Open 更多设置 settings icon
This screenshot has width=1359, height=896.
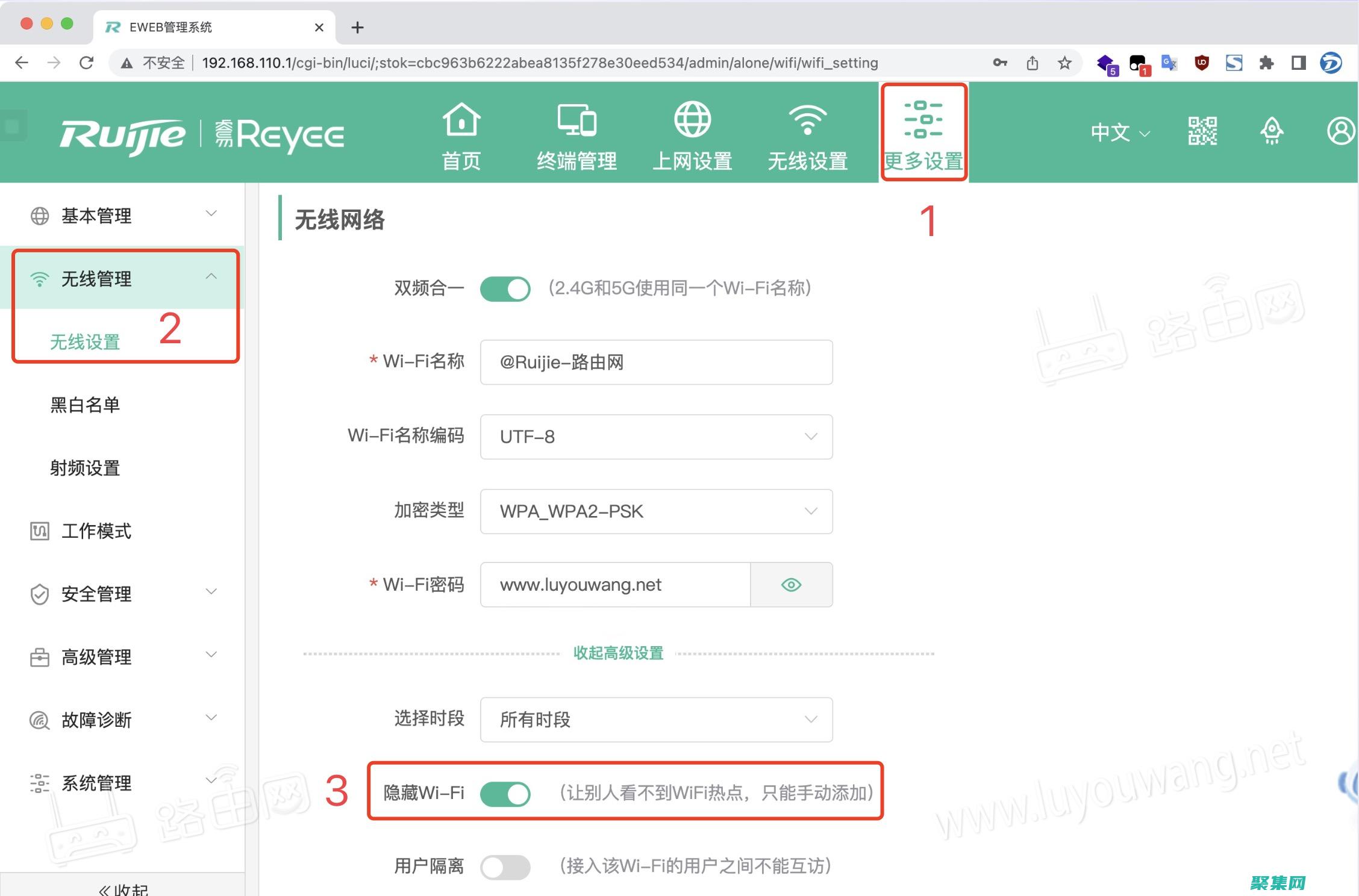923,132
